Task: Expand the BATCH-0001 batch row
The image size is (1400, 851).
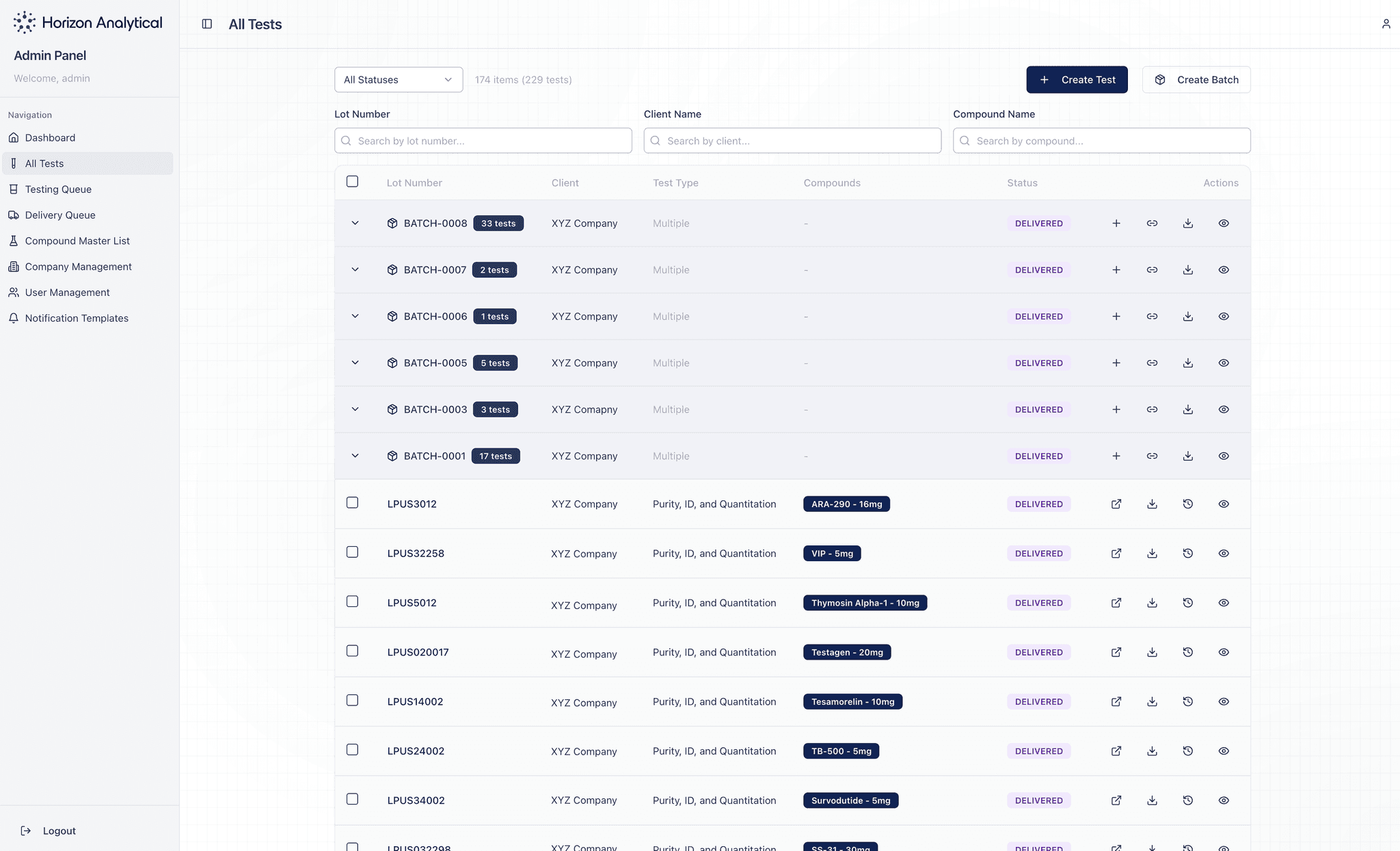Action: click(355, 456)
